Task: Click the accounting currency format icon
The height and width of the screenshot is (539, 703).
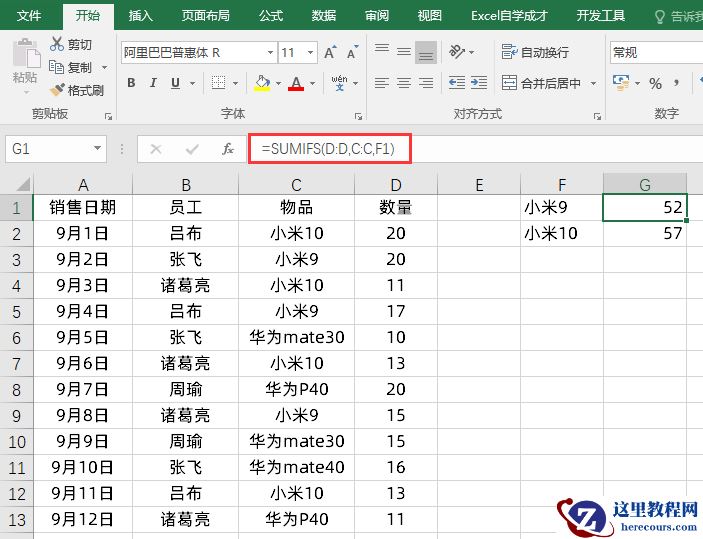Action: (621, 83)
